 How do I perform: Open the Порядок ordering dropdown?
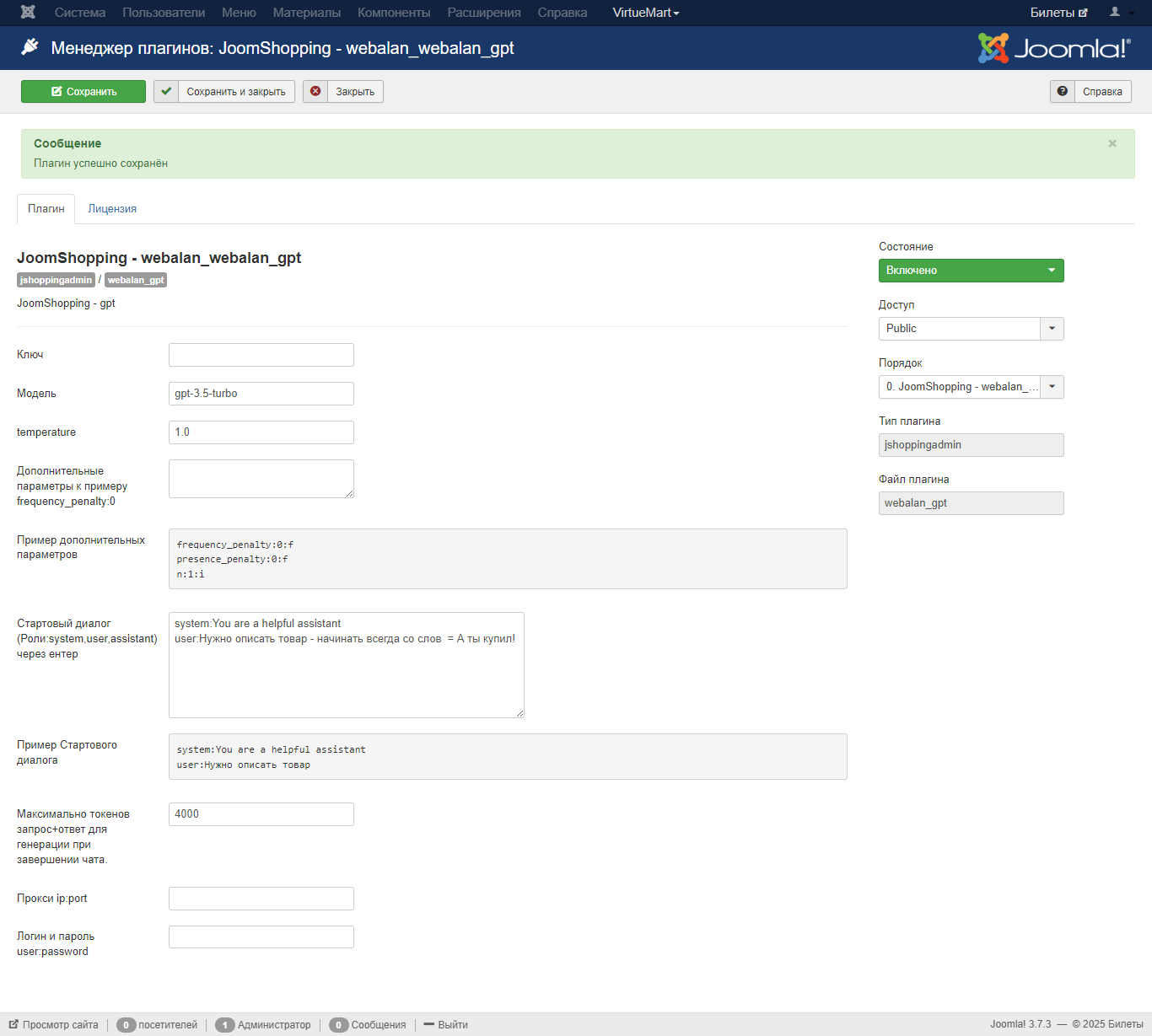tap(972, 387)
